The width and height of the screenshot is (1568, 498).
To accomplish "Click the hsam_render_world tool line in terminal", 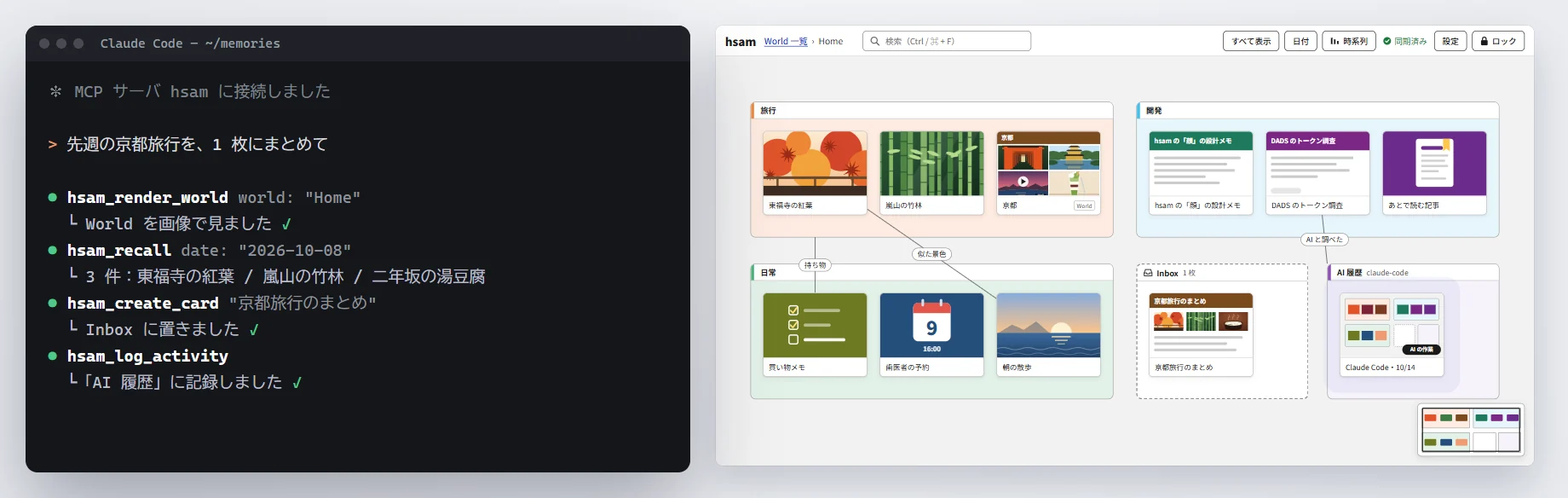I will [x=214, y=197].
